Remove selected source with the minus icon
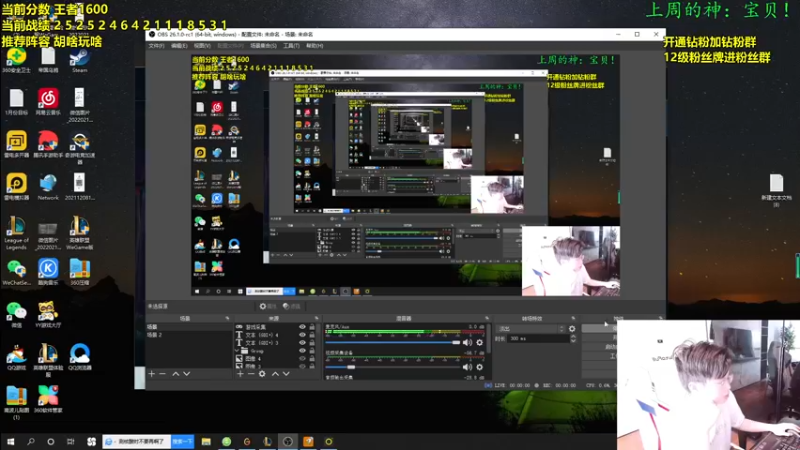This screenshot has width=800, height=450. [x=251, y=374]
